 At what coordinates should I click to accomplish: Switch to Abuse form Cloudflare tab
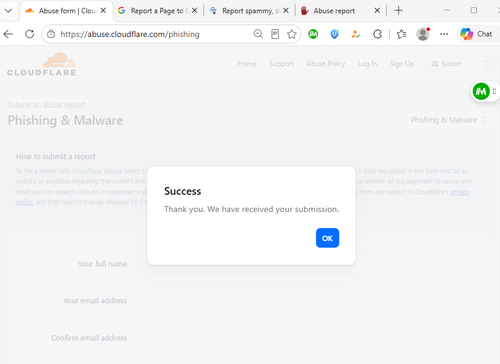65,11
